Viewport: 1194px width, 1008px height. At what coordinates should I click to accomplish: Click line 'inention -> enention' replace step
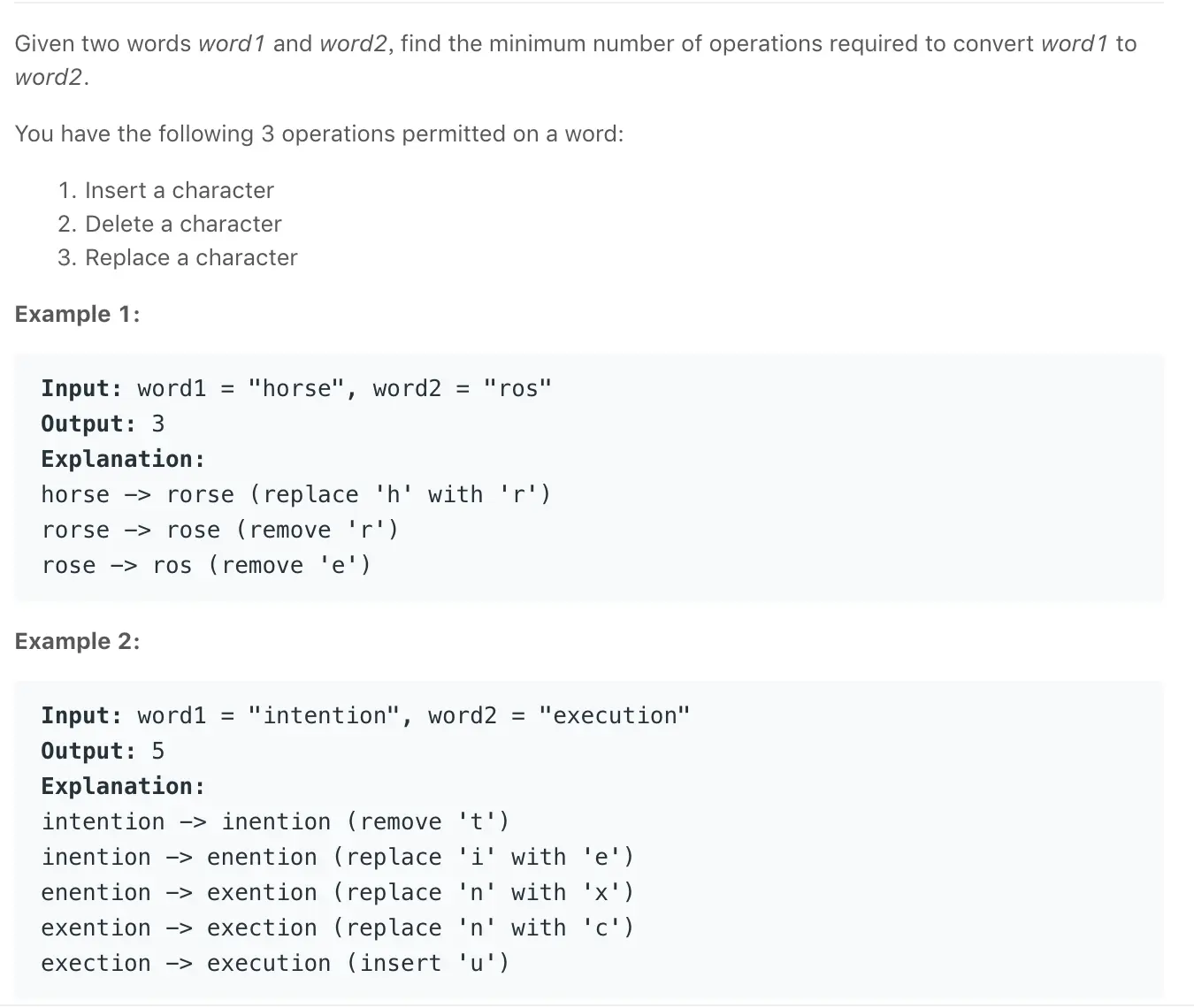338,857
